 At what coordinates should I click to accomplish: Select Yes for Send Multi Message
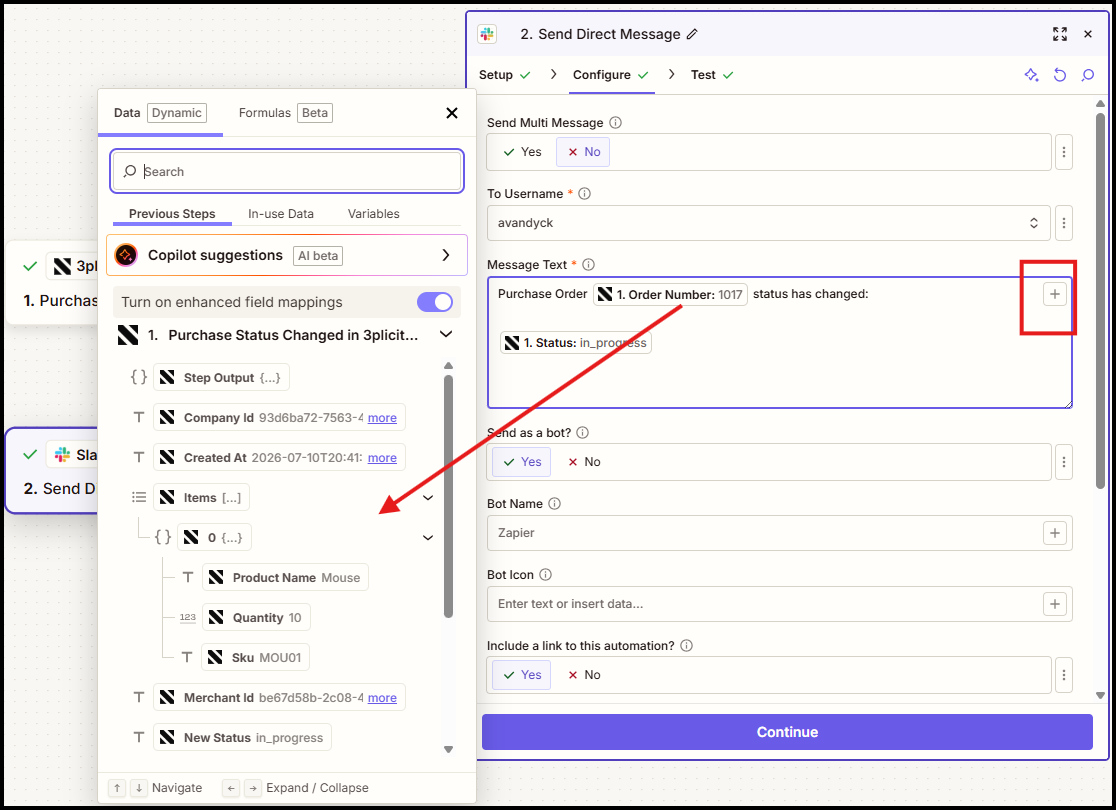pyautogui.click(x=522, y=152)
